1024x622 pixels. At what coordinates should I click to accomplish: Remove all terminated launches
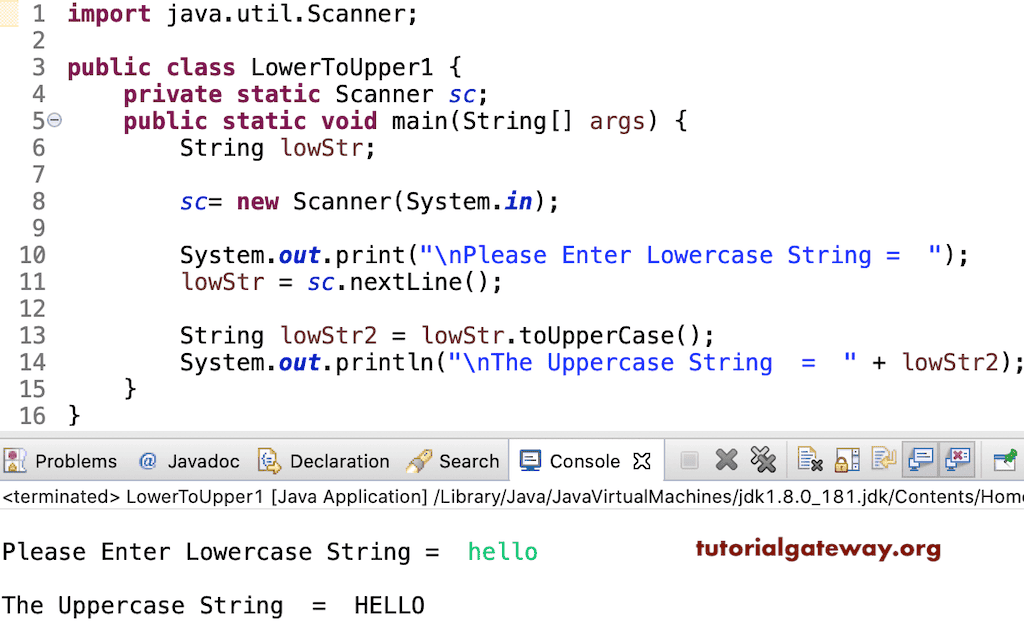764,460
